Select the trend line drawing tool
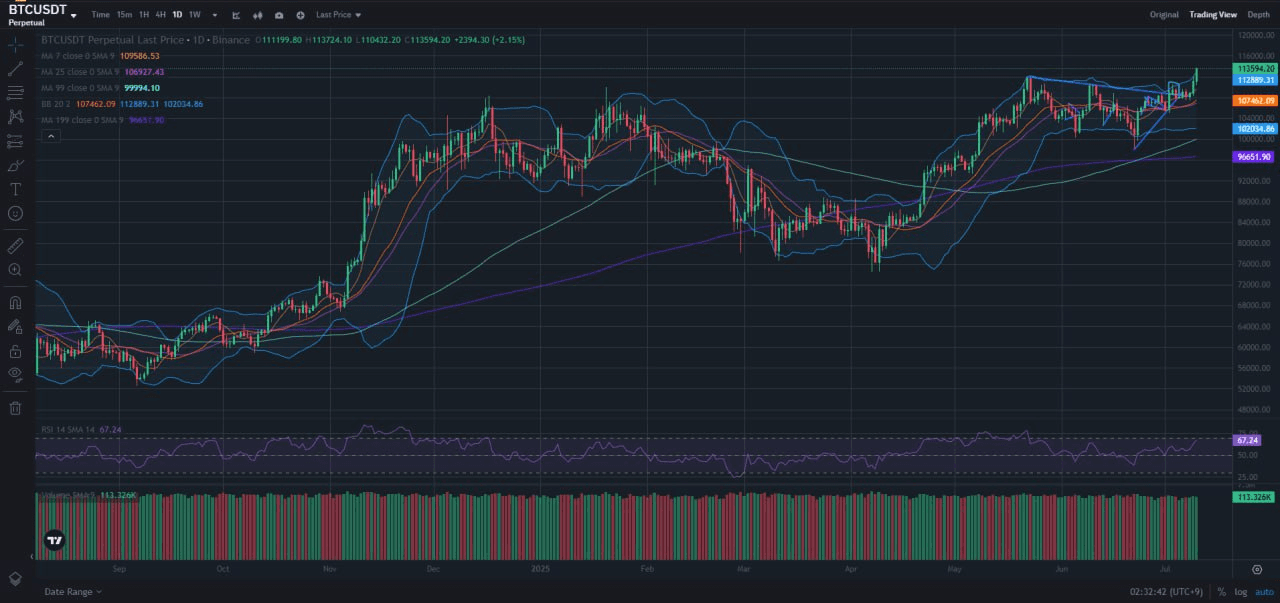 (x=15, y=69)
